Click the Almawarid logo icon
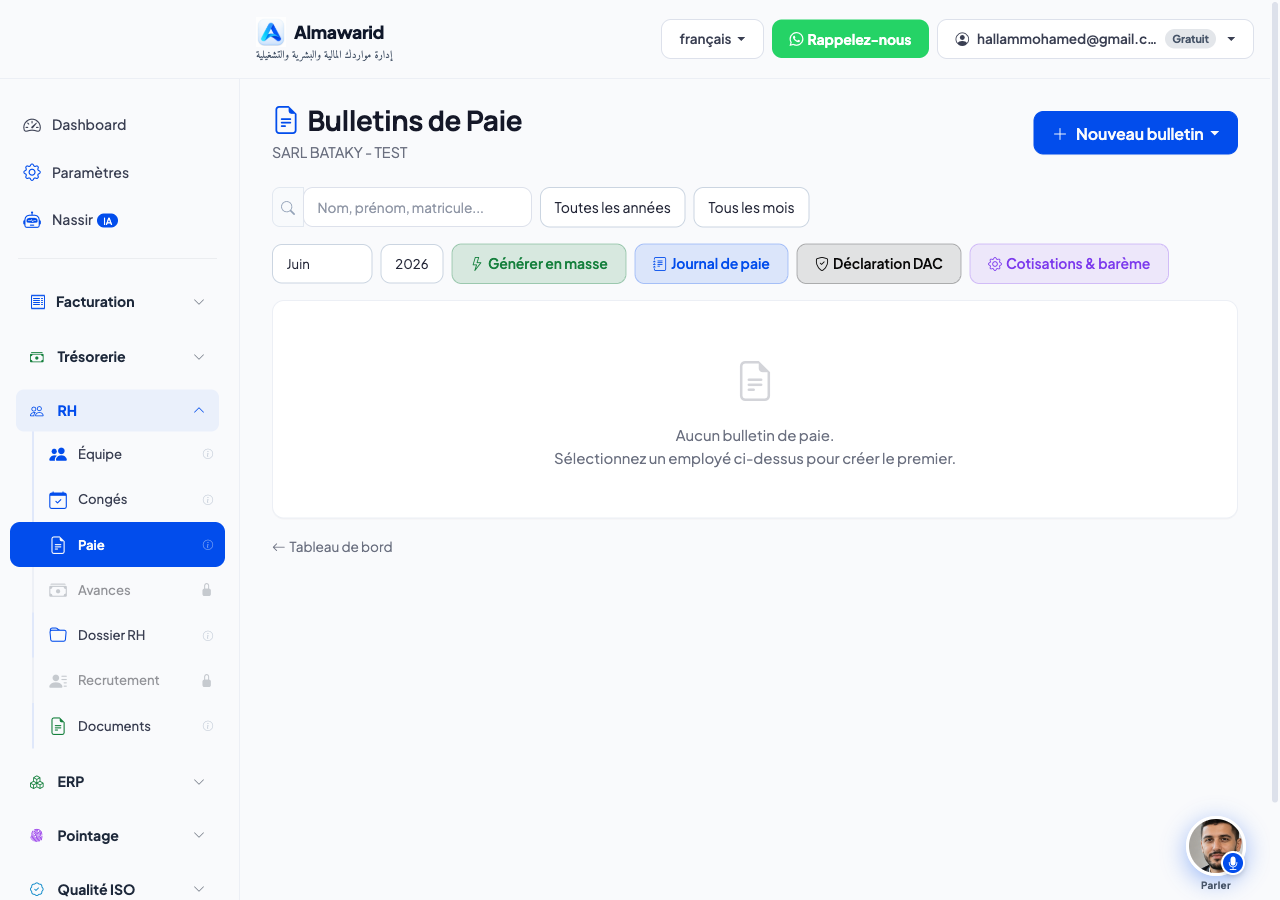Screen dimensions: 1280x900 270,33
